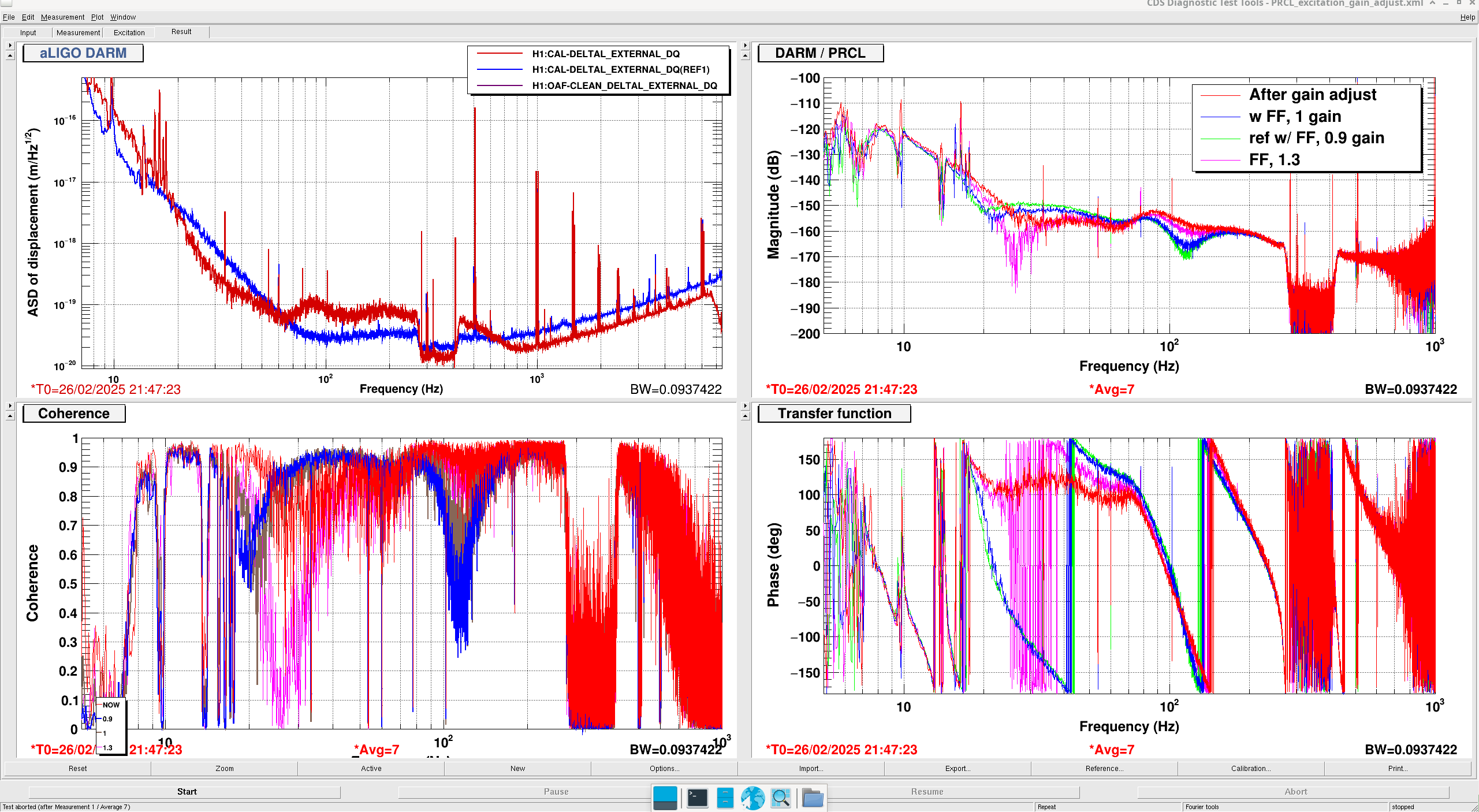Launch the terminal from taskbar
Viewport: 1479px width, 812px height.
tap(697, 798)
